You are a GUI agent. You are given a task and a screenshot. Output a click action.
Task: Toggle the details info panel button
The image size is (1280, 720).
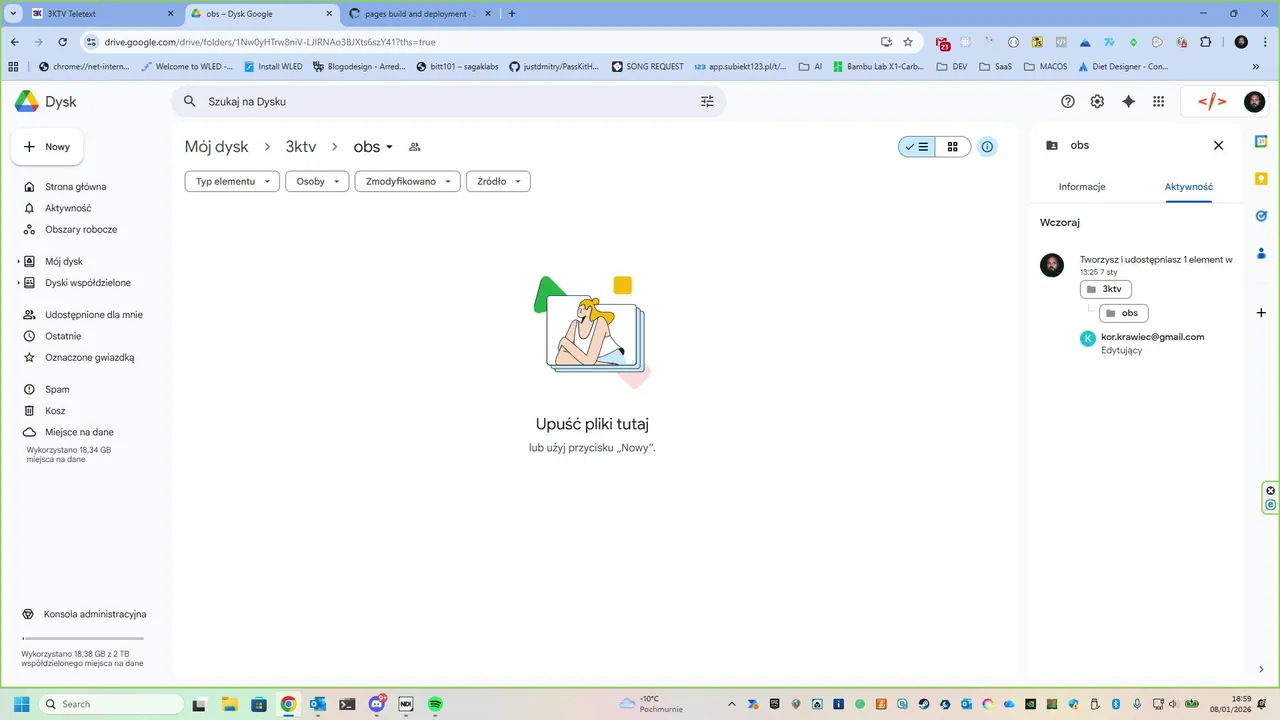click(x=987, y=147)
